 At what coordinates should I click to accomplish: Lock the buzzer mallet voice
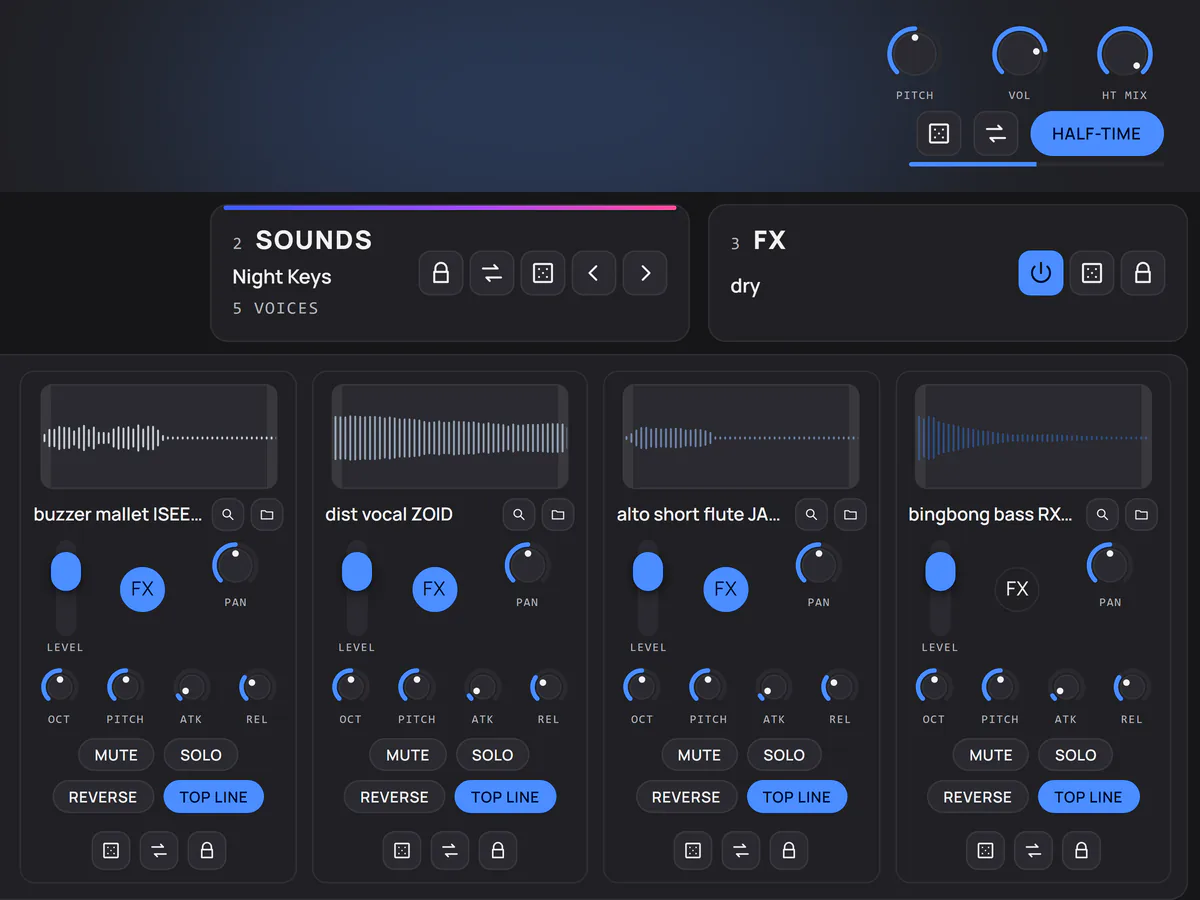pos(207,850)
